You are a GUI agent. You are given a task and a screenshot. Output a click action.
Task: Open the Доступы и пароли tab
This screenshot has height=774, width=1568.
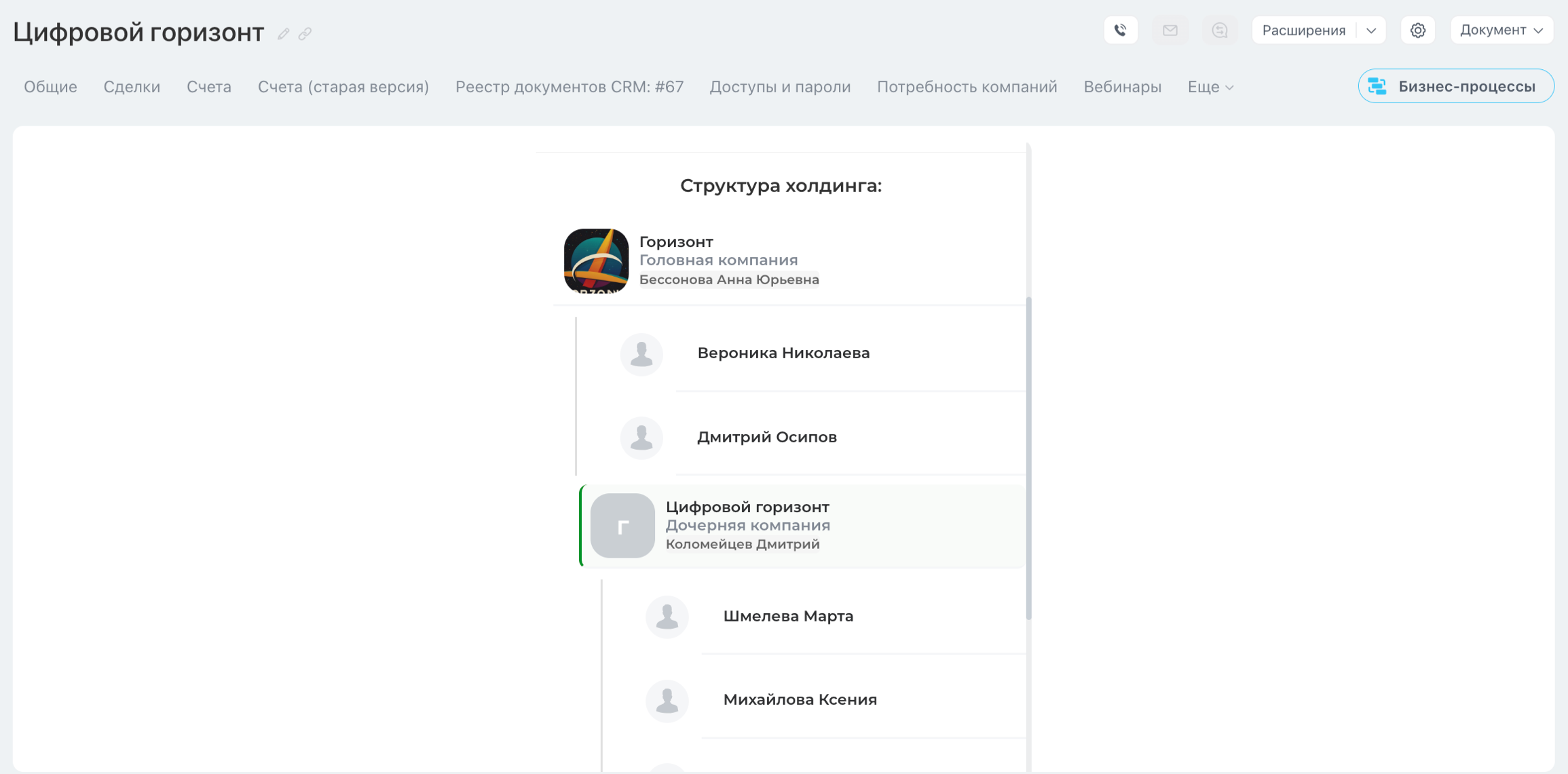click(x=779, y=87)
